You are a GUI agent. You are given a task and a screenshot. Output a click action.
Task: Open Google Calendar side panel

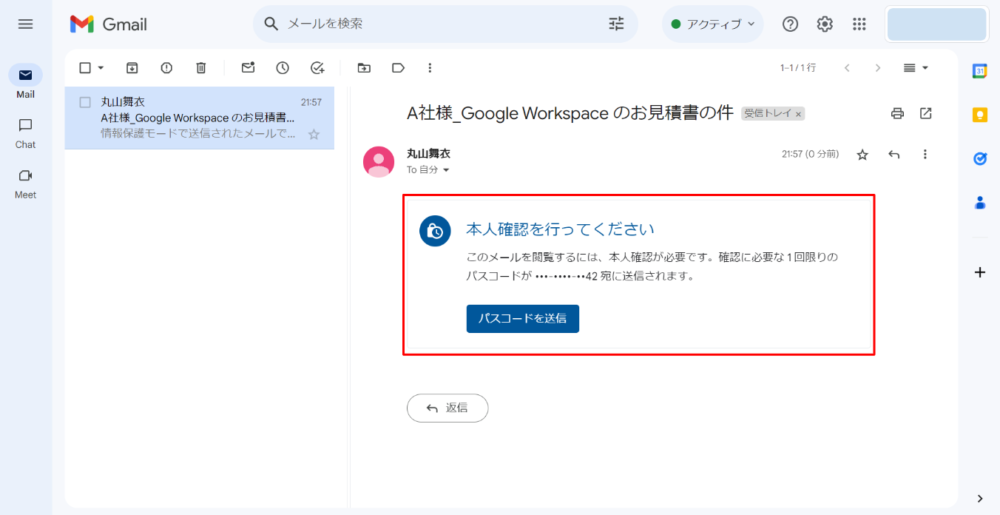point(980,71)
